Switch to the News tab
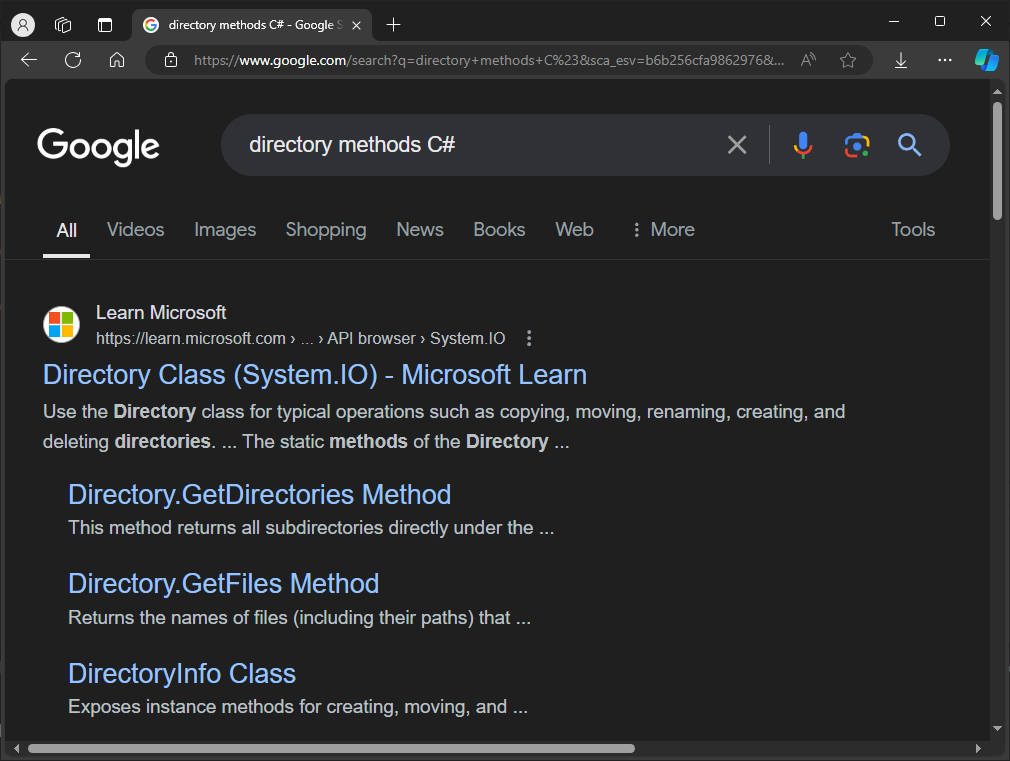The width and height of the screenshot is (1010, 761). tap(420, 230)
